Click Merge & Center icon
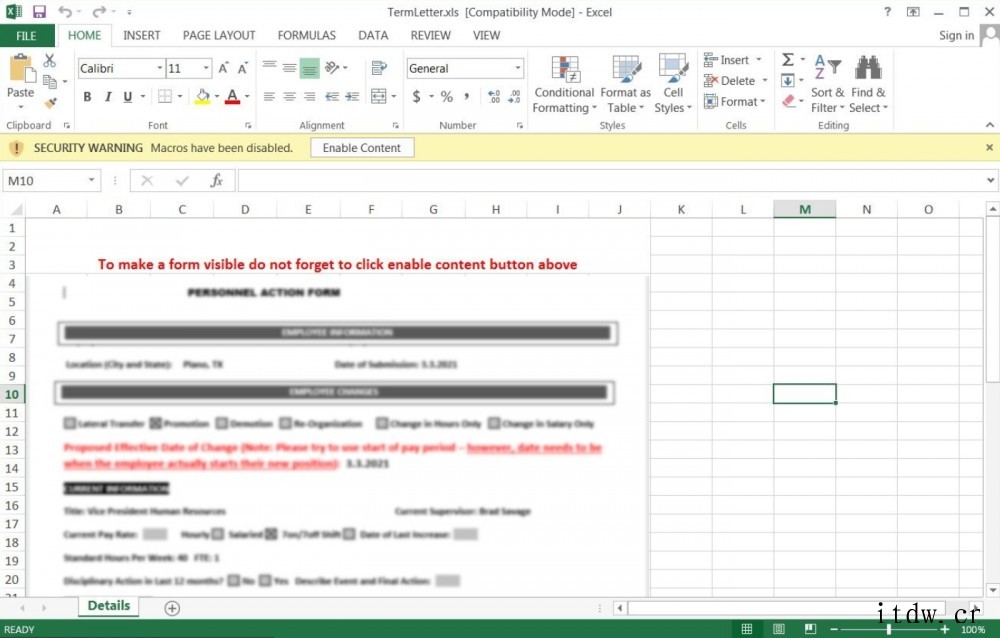The image size is (1000, 638). pos(379,96)
